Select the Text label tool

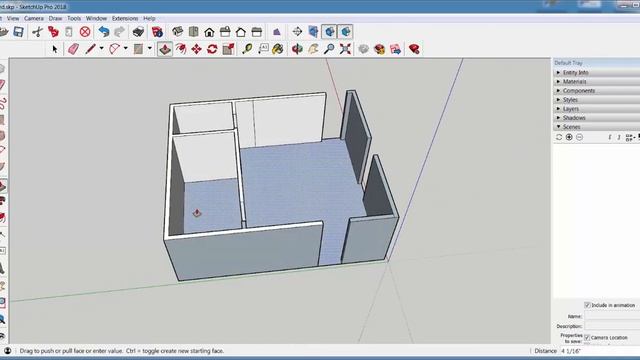(263, 49)
